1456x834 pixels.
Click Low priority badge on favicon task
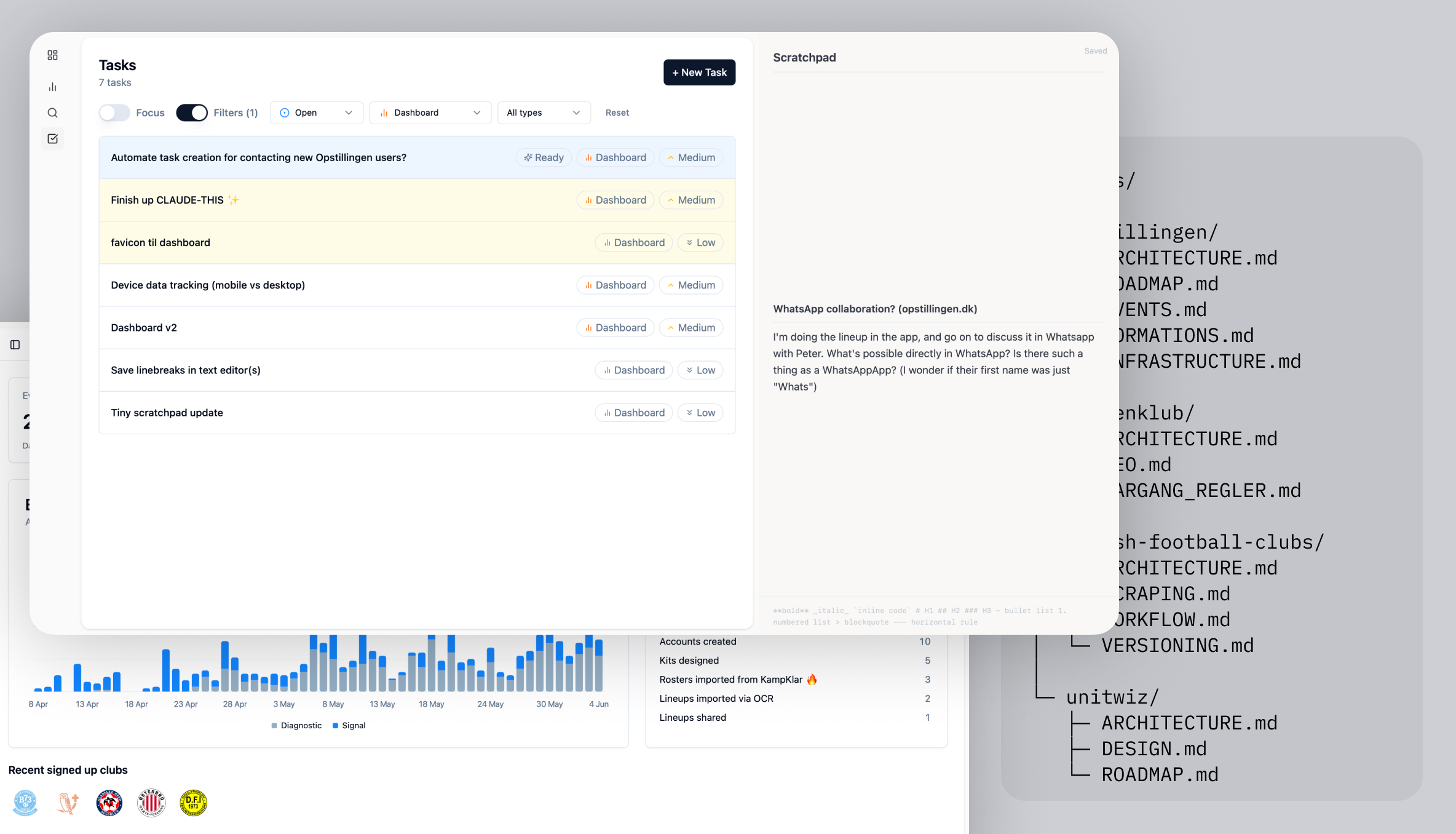pos(700,243)
